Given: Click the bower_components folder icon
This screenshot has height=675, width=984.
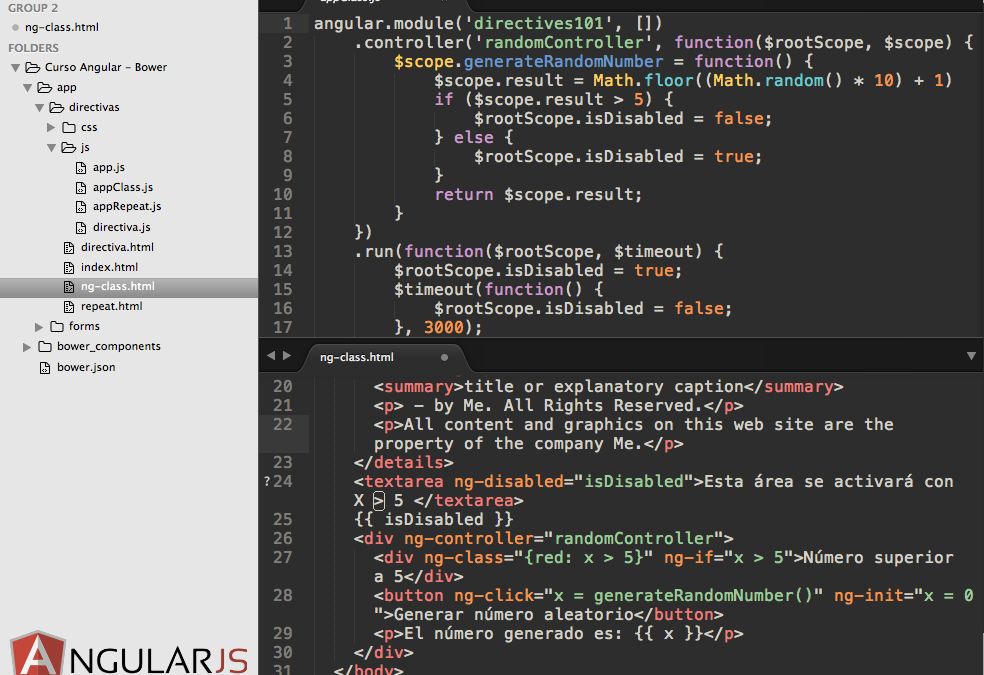Looking at the screenshot, I should (45, 346).
